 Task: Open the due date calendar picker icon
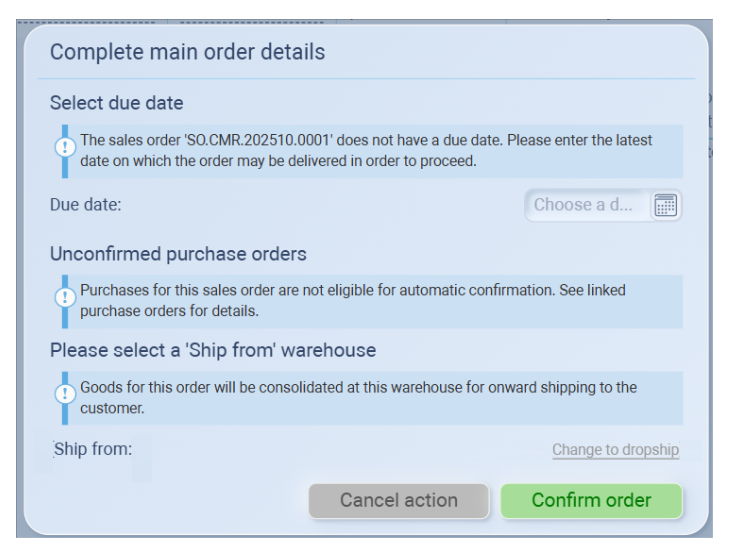665,206
